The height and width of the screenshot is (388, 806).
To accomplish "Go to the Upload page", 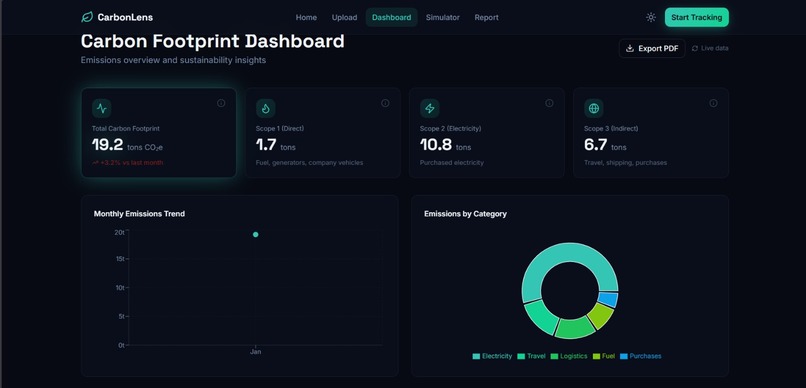I will 344,17.
